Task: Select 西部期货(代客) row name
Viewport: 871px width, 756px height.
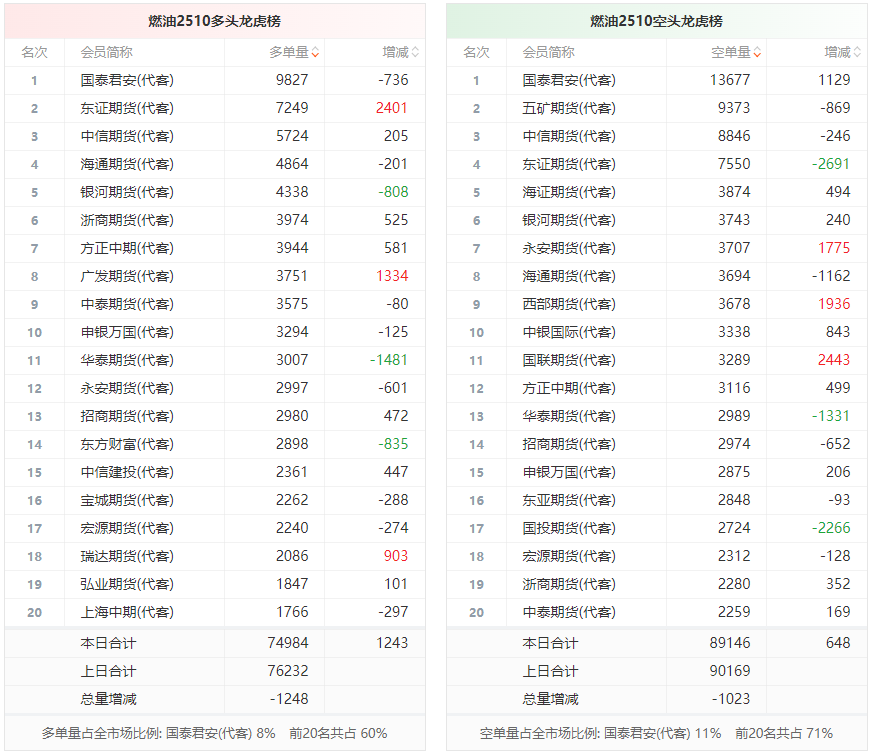Action: pyautogui.click(x=569, y=304)
